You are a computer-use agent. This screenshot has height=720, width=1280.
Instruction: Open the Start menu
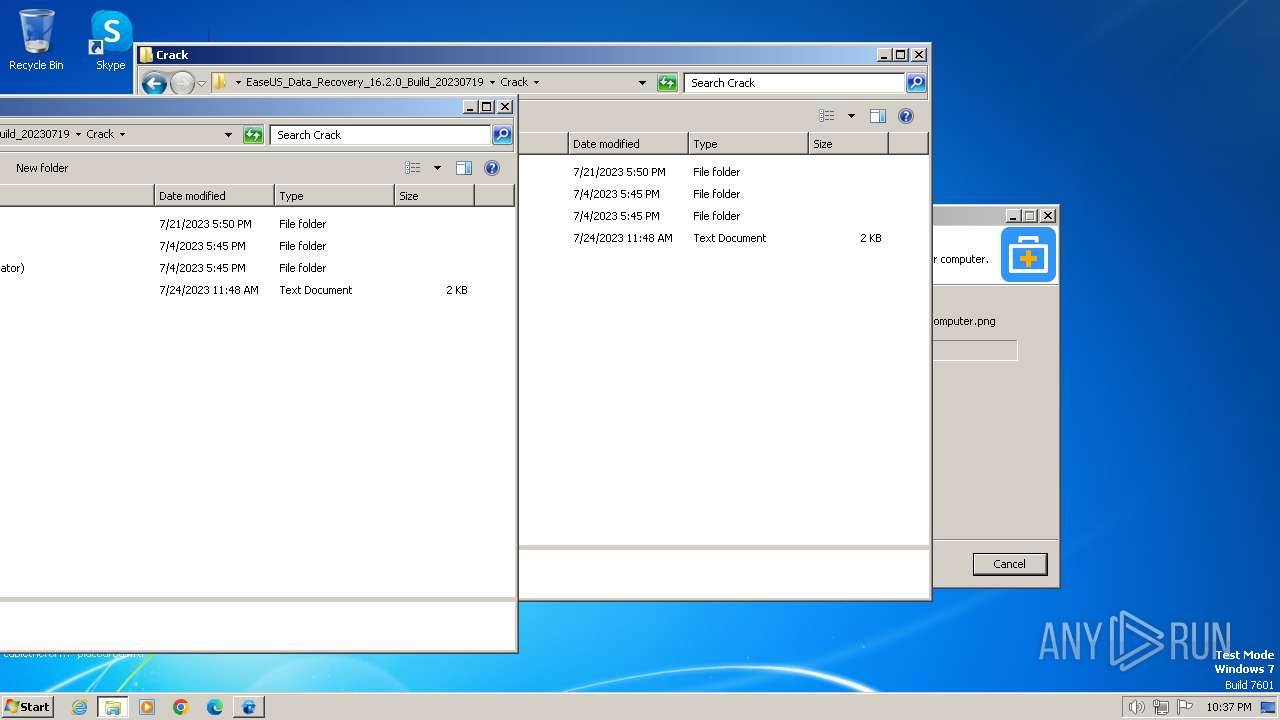point(27,706)
